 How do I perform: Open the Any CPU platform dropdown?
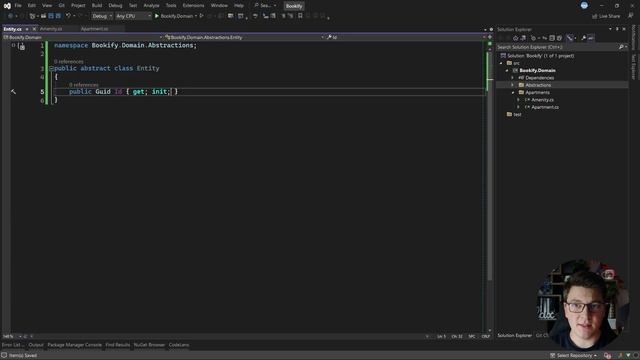(133, 16)
